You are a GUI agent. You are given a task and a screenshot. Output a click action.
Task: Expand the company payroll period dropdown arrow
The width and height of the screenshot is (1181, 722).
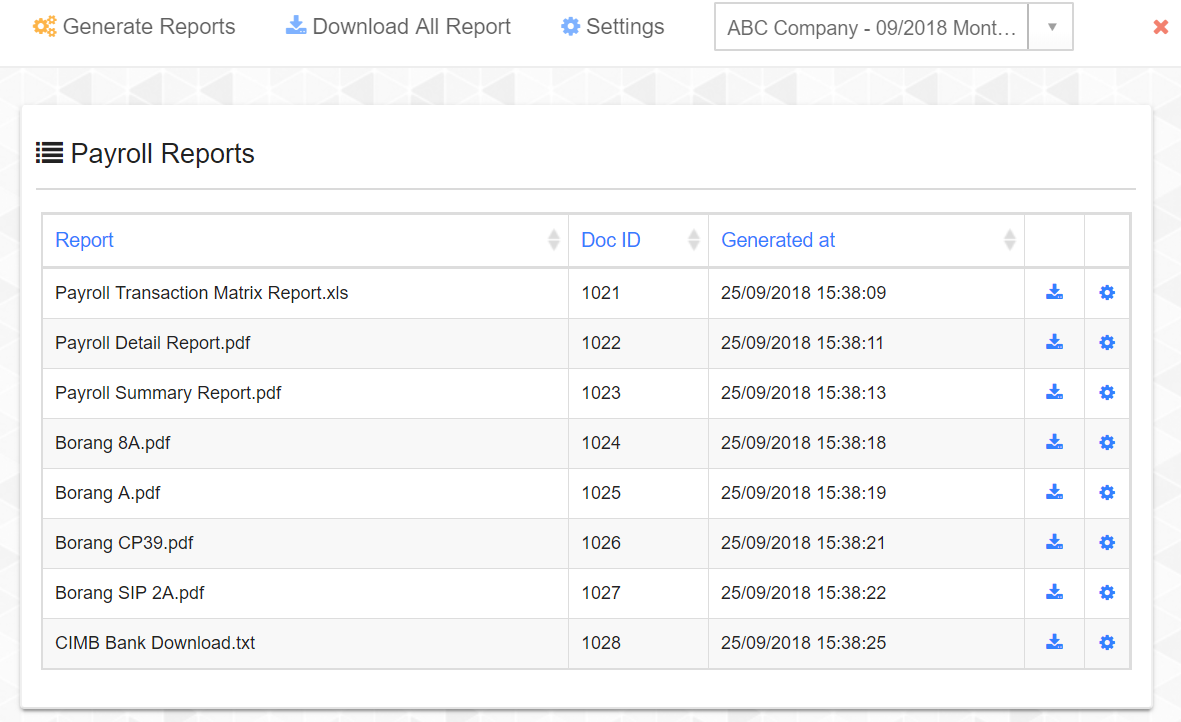[x=1051, y=27]
